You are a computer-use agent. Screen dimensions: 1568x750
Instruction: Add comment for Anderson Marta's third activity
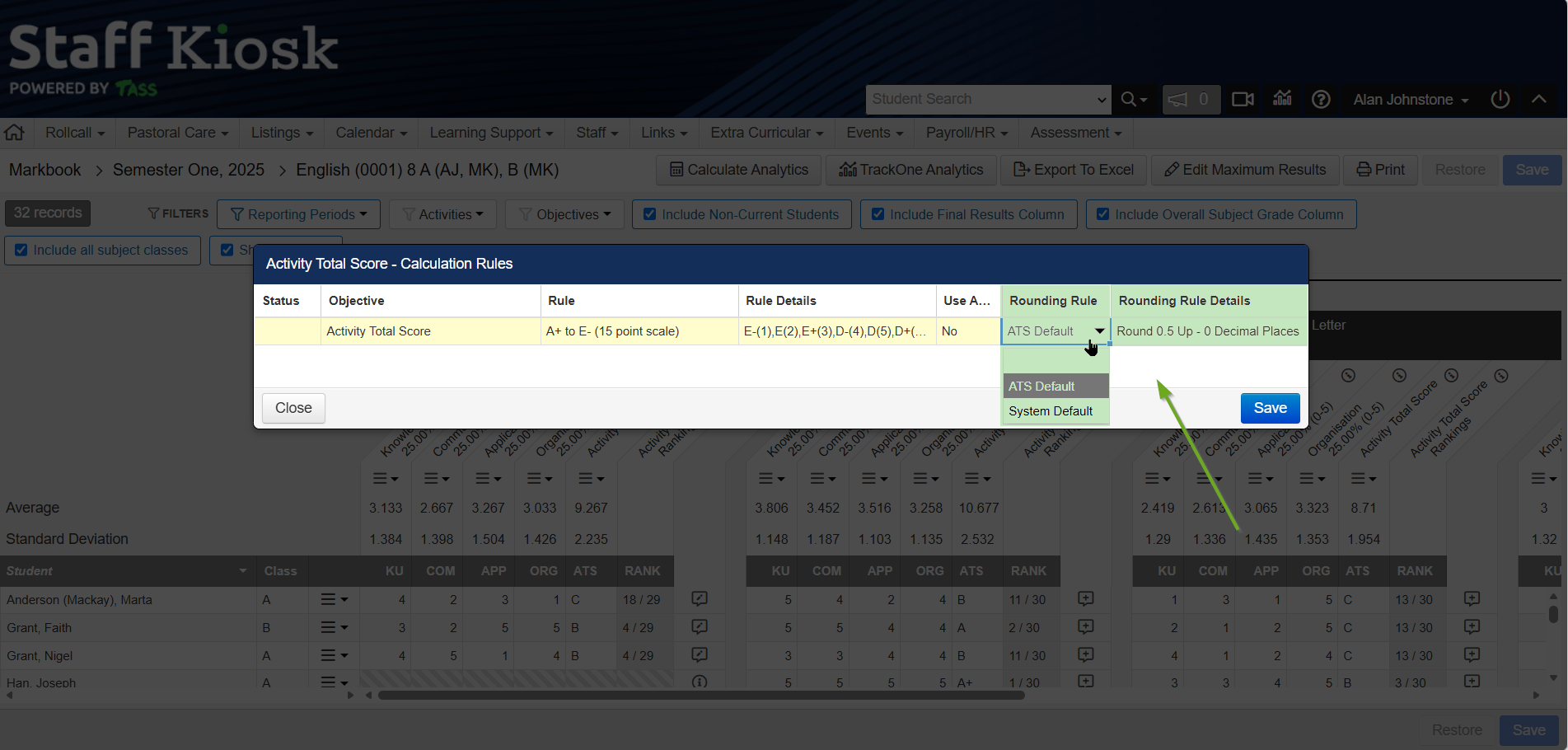(1472, 599)
